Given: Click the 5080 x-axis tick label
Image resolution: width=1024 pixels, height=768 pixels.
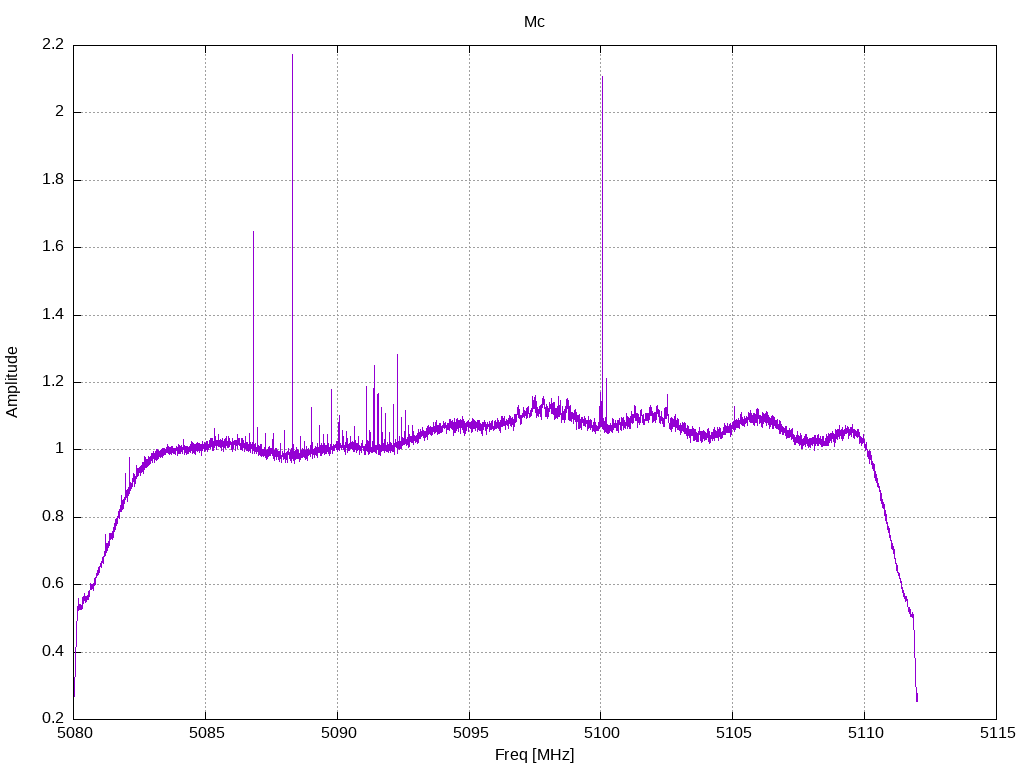Looking at the screenshot, I should tap(74, 733).
